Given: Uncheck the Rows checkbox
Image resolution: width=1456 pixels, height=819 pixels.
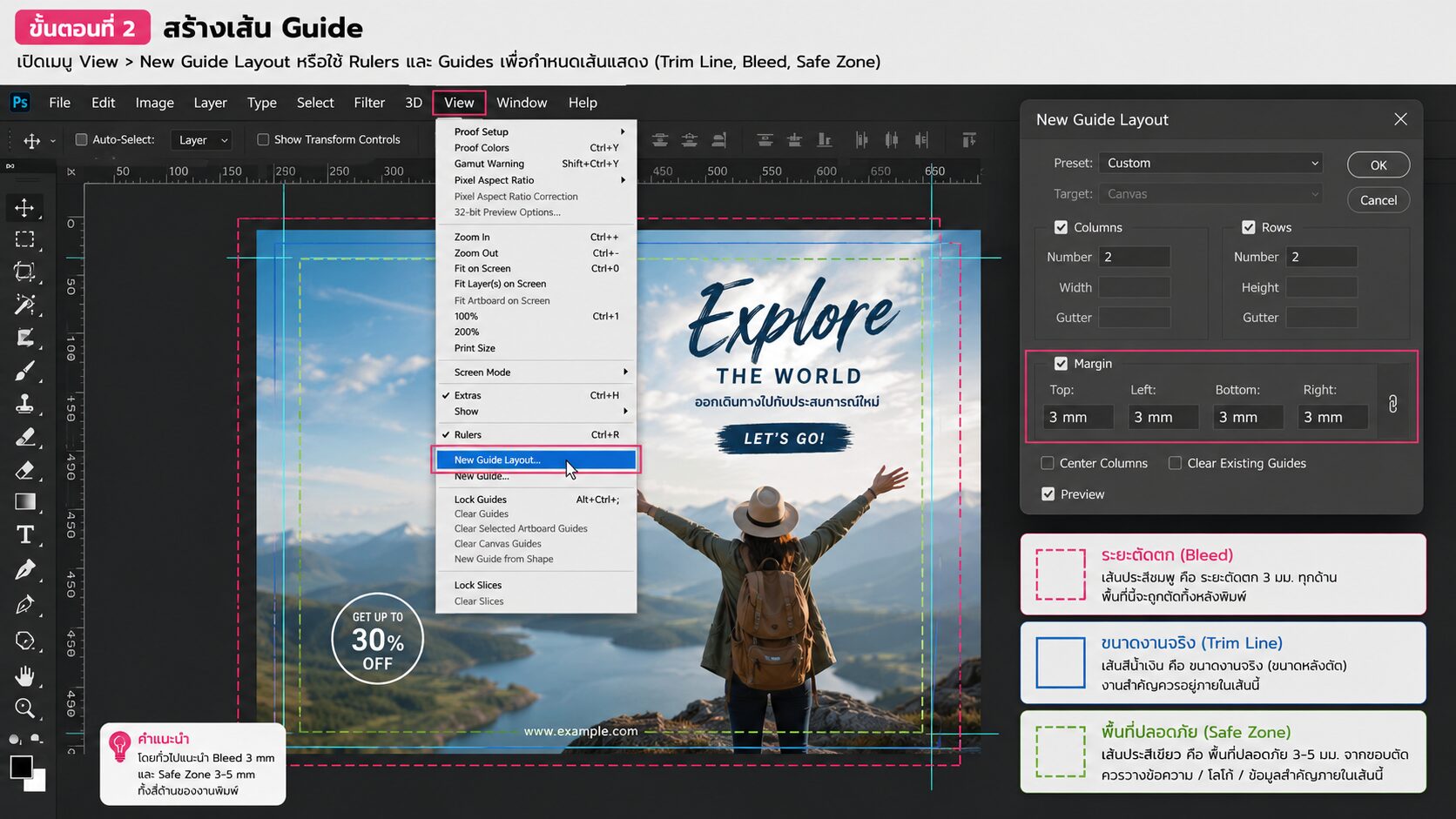Looking at the screenshot, I should click(1248, 227).
